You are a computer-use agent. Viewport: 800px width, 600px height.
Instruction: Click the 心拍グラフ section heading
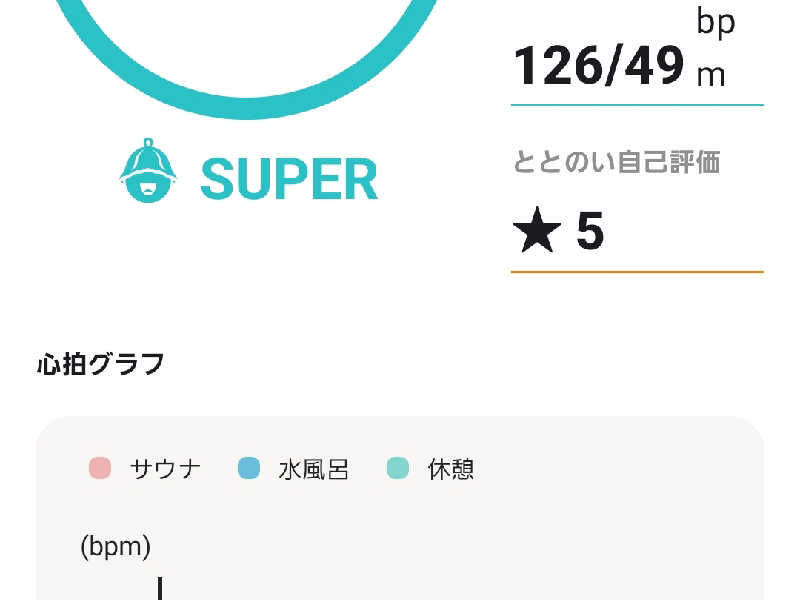pyautogui.click(x=101, y=364)
